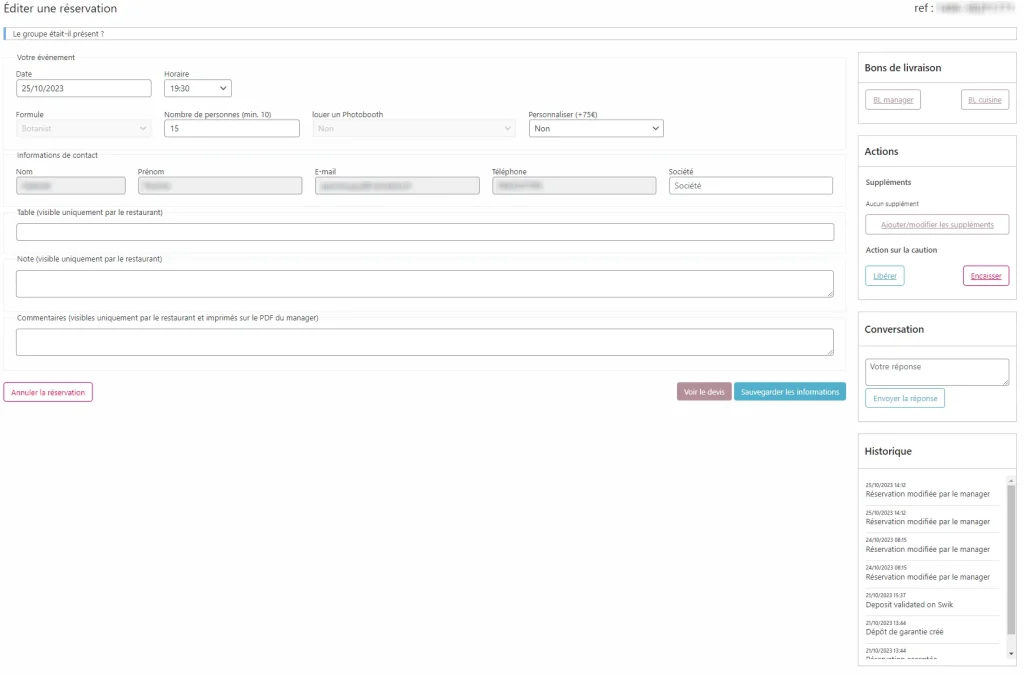Viewport: 1024px width, 675px height.
Task: Click 'Aucun supplément' text
Action: click(x=891, y=204)
